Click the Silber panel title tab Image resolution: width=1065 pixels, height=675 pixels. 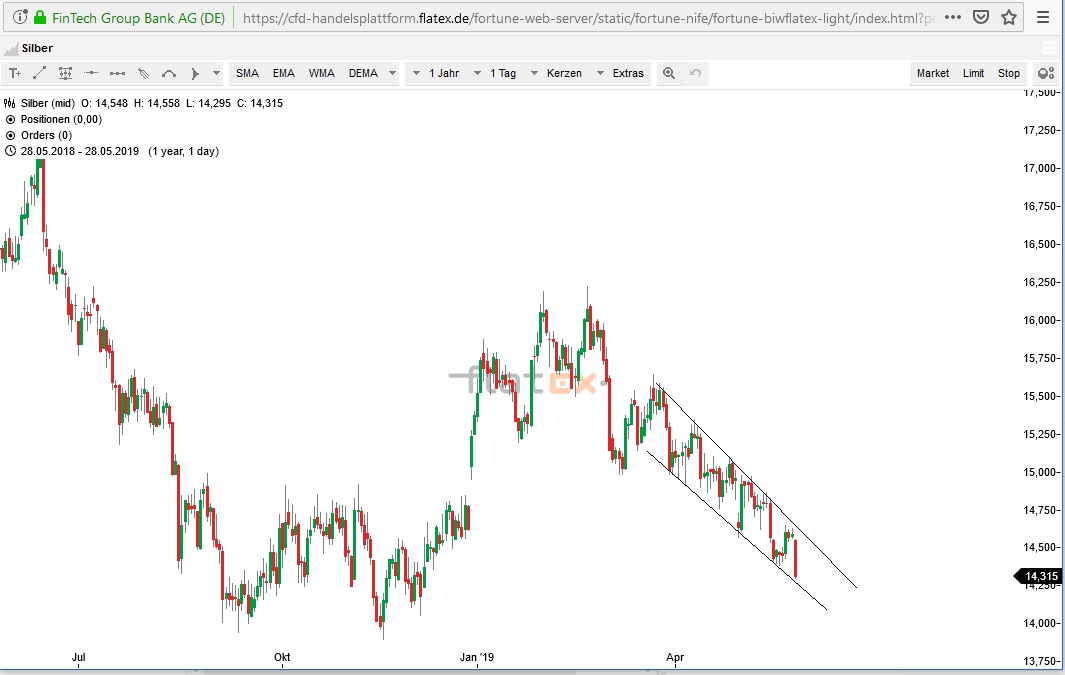pyautogui.click(x=37, y=48)
